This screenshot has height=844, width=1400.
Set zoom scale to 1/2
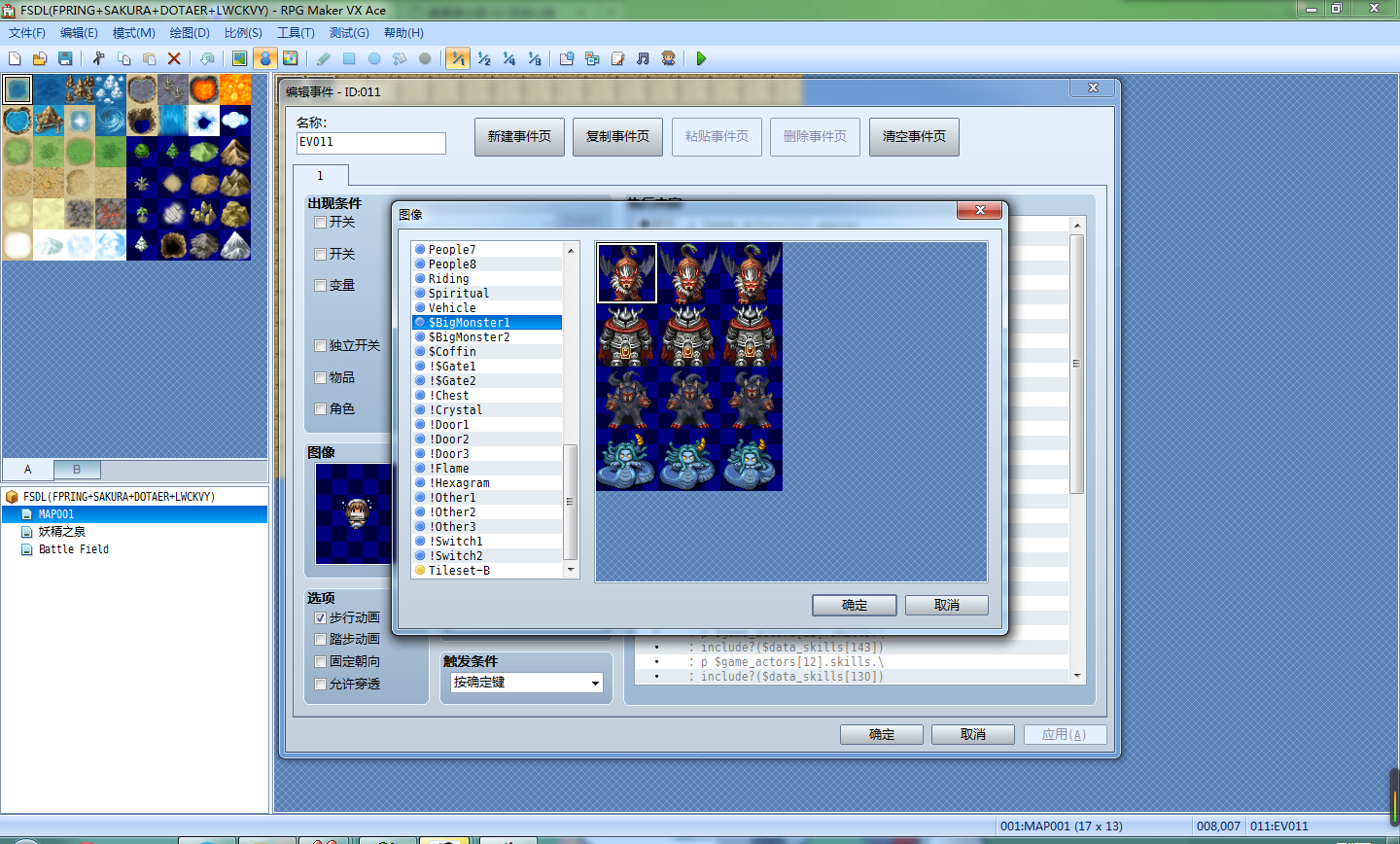tap(483, 58)
